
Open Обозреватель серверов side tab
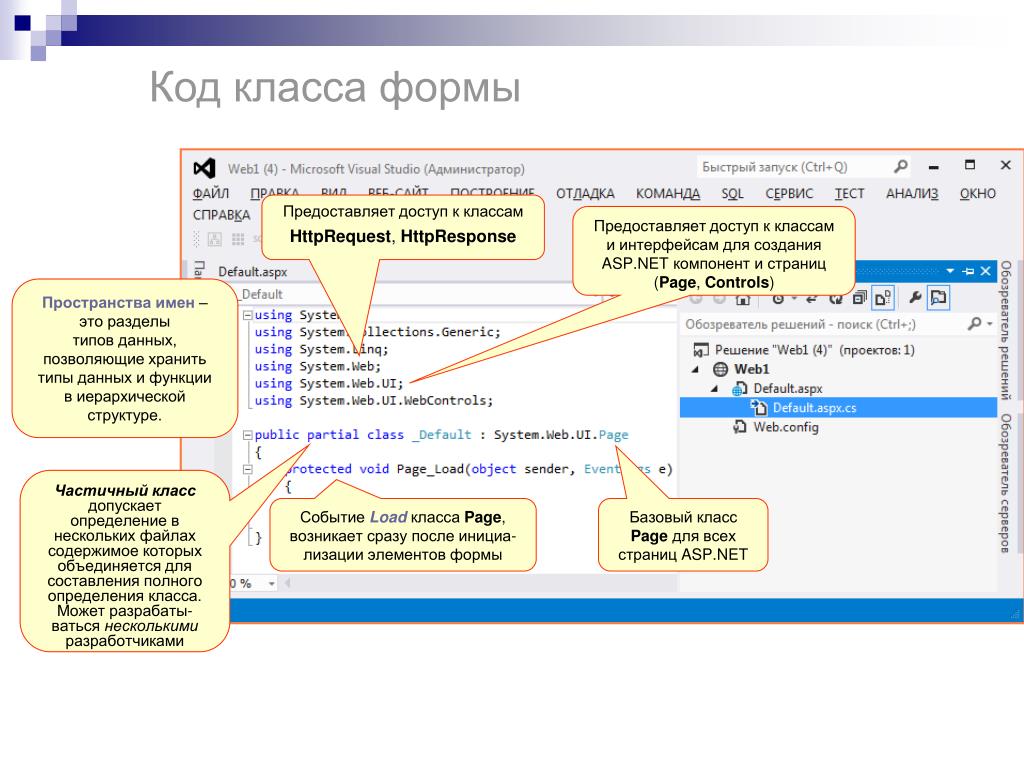tap(1006, 483)
